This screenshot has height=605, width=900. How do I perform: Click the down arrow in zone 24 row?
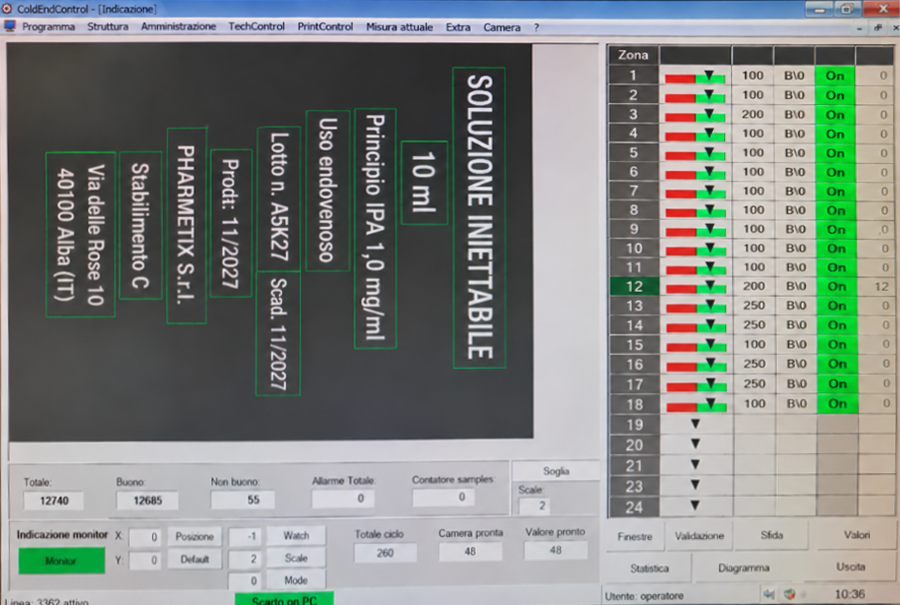tap(695, 506)
